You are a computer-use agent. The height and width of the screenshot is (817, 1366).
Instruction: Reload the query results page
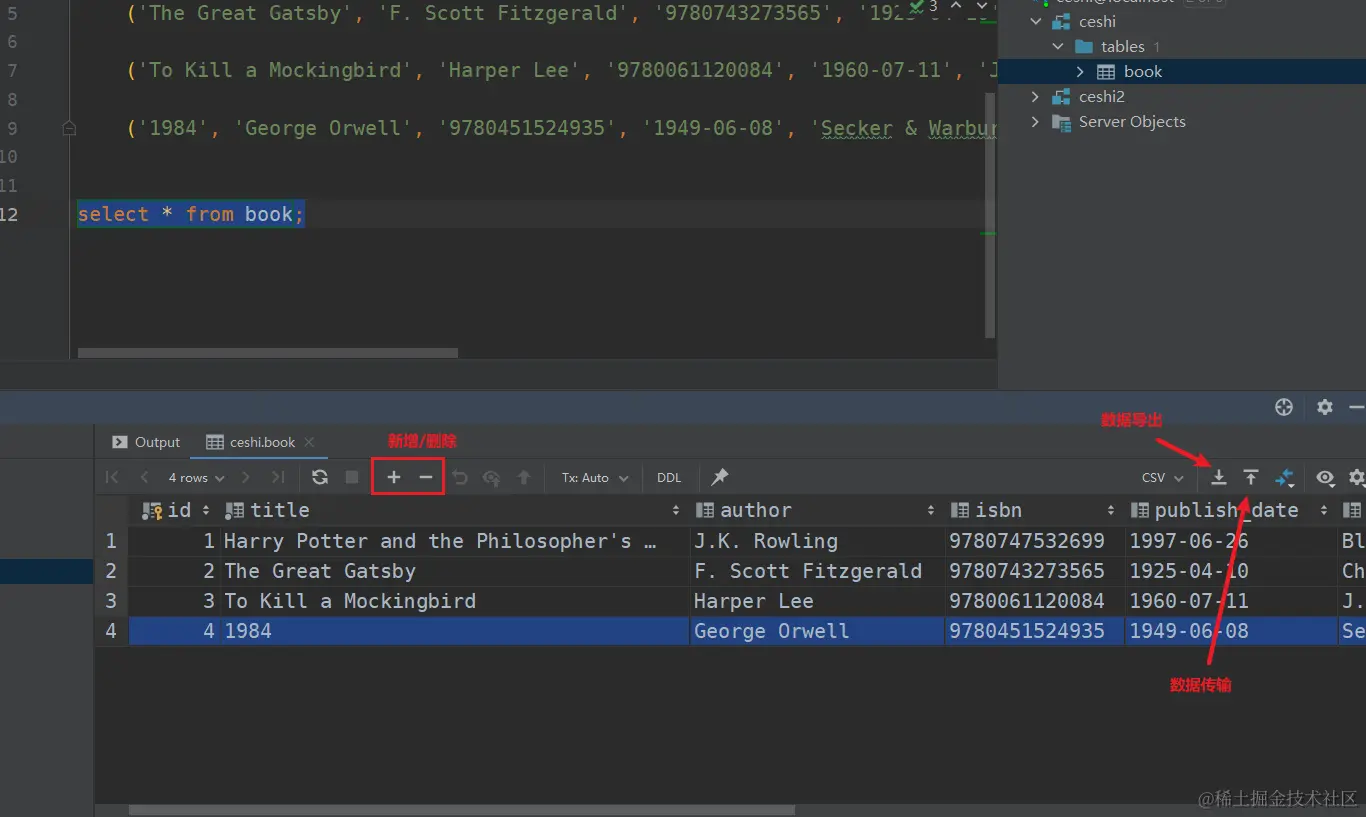[320, 478]
